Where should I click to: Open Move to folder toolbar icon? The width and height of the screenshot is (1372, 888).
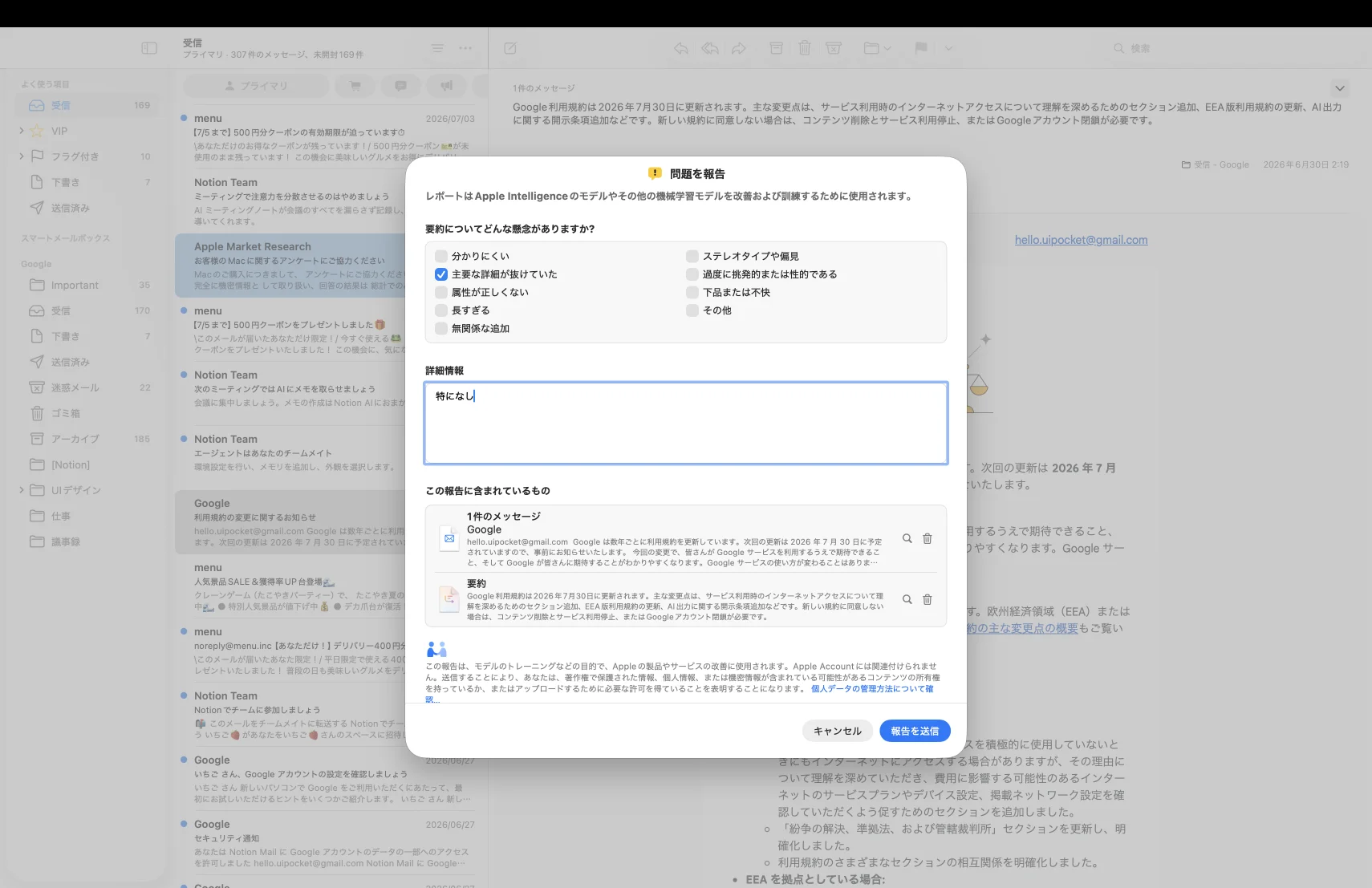tap(871, 48)
